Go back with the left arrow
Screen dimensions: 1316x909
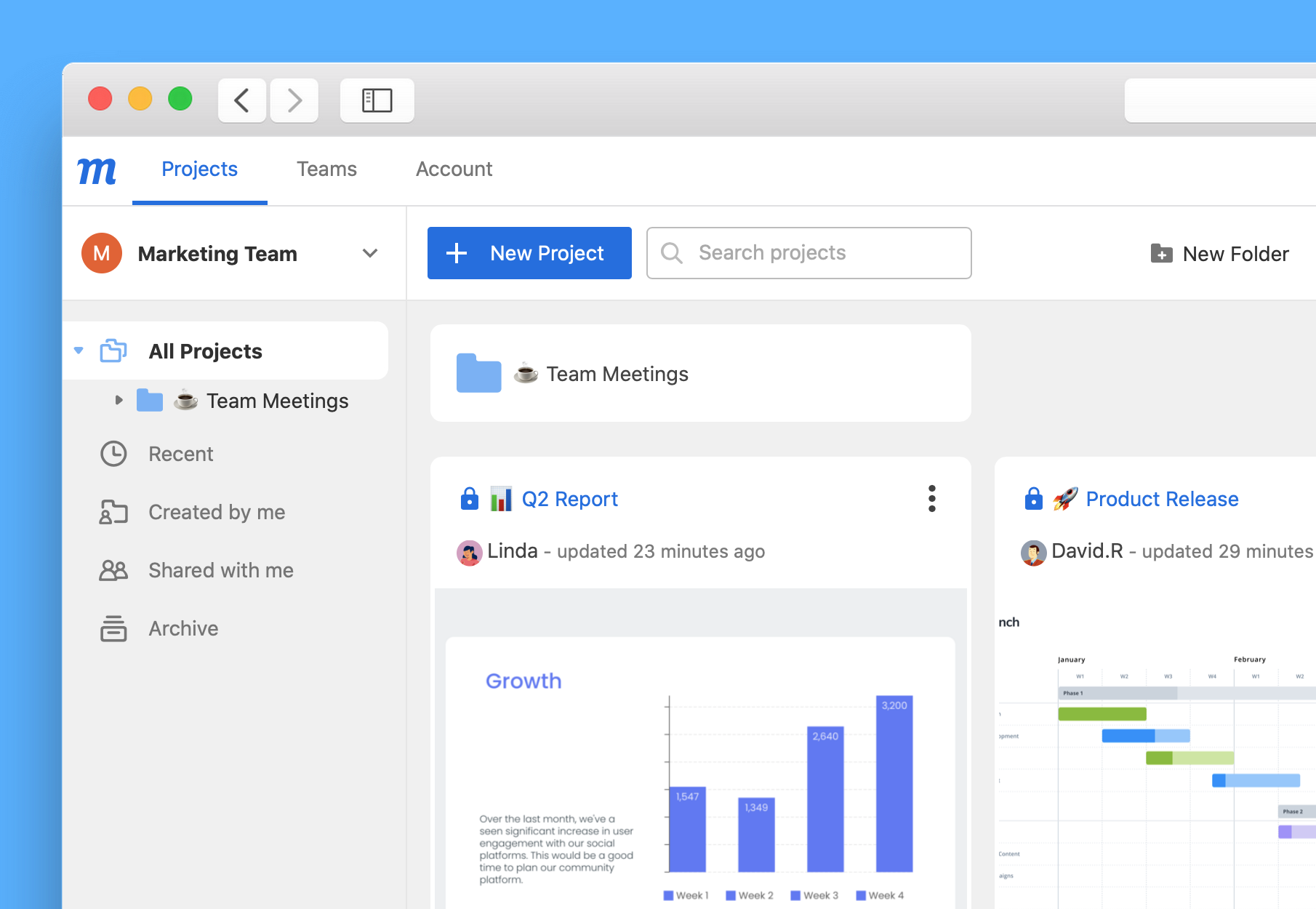(242, 100)
